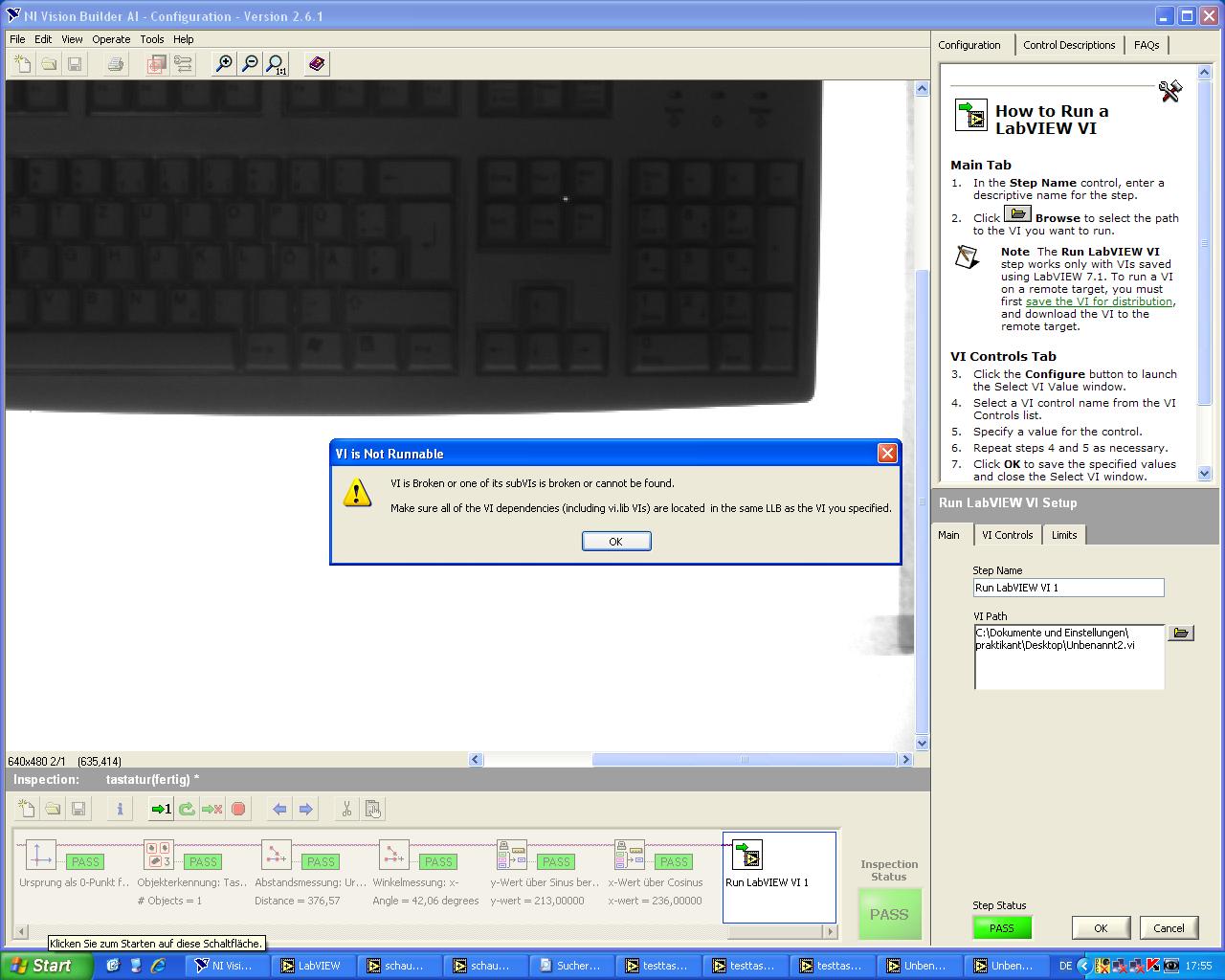Click OK button in Run LabVIEW VI Setup

1101,928
